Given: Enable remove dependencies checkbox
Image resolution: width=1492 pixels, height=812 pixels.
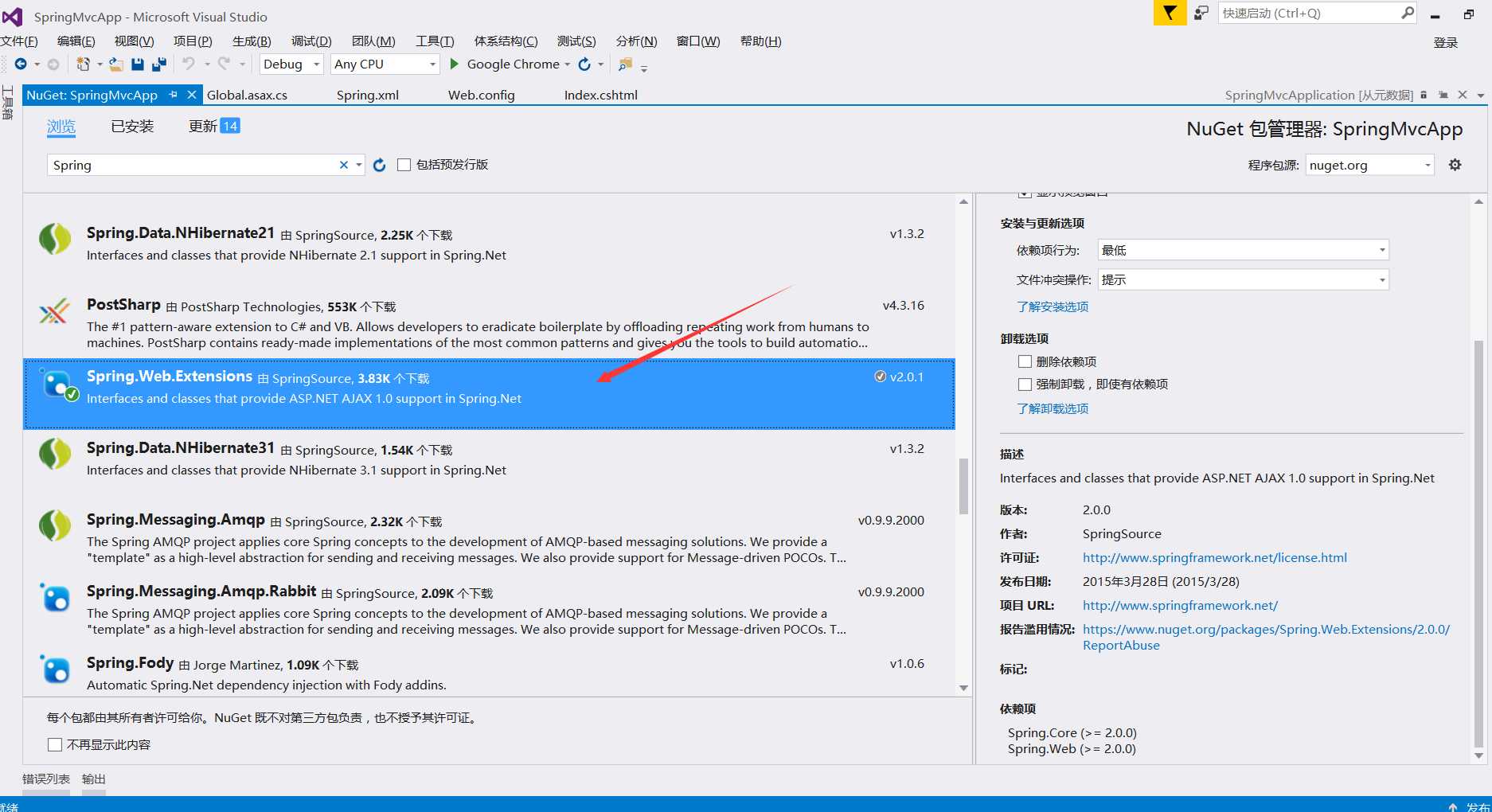Looking at the screenshot, I should (x=1025, y=361).
